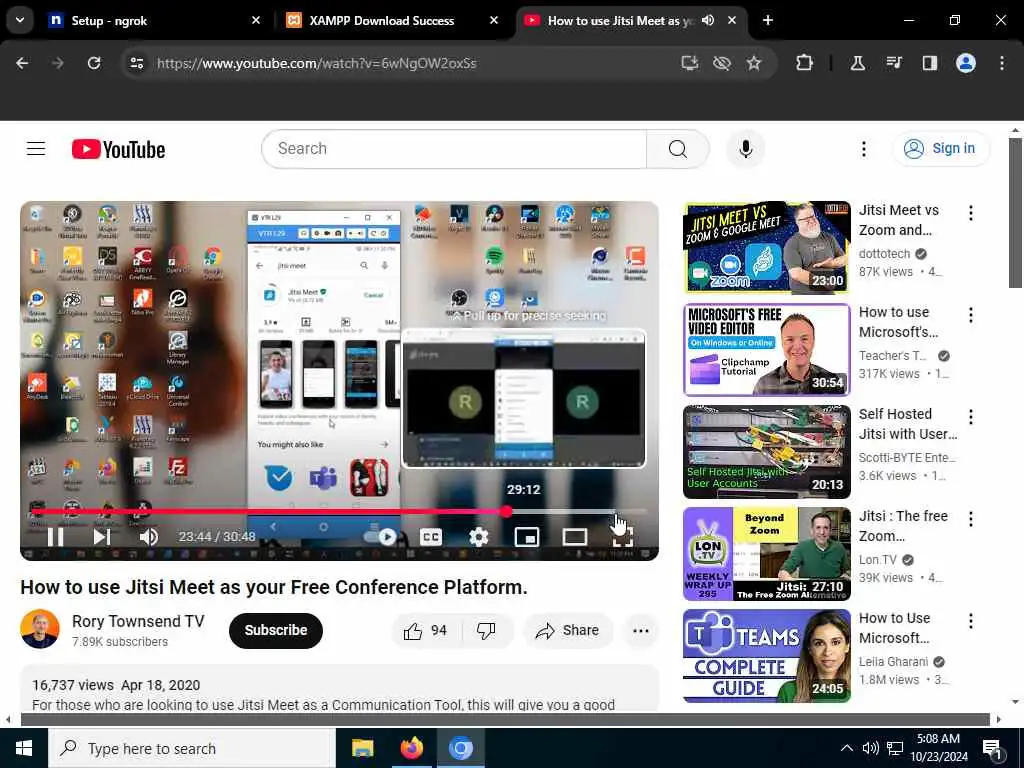Mute the video volume
Viewport: 1024px width, 768px height.
click(149, 537)
